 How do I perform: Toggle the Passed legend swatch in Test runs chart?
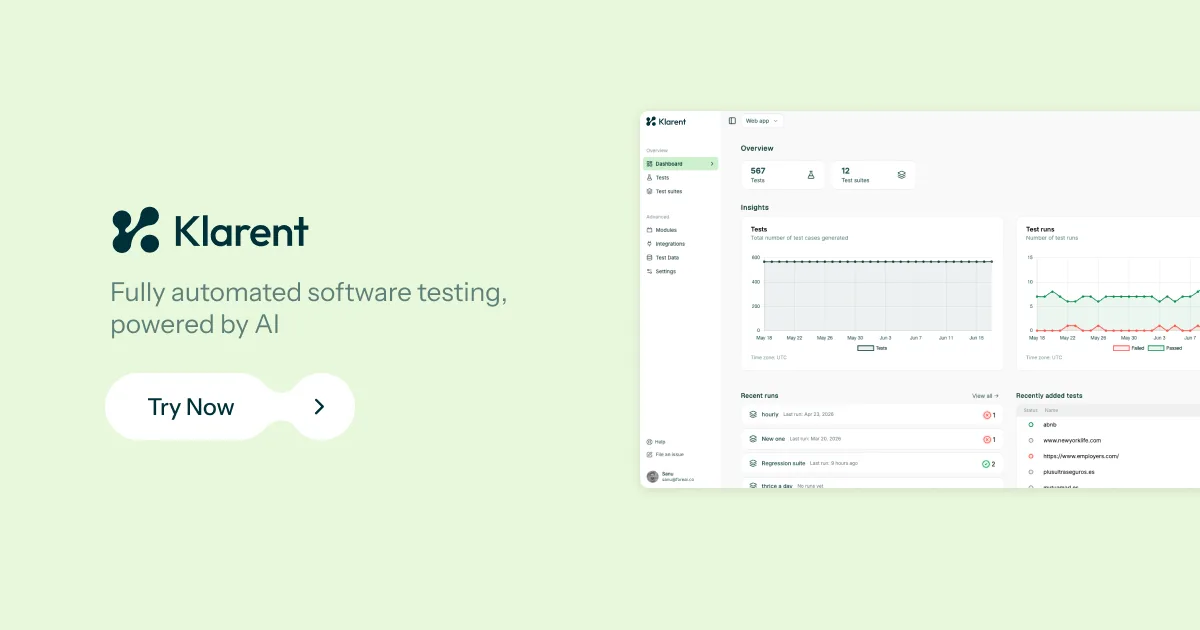pos(1156,348)
